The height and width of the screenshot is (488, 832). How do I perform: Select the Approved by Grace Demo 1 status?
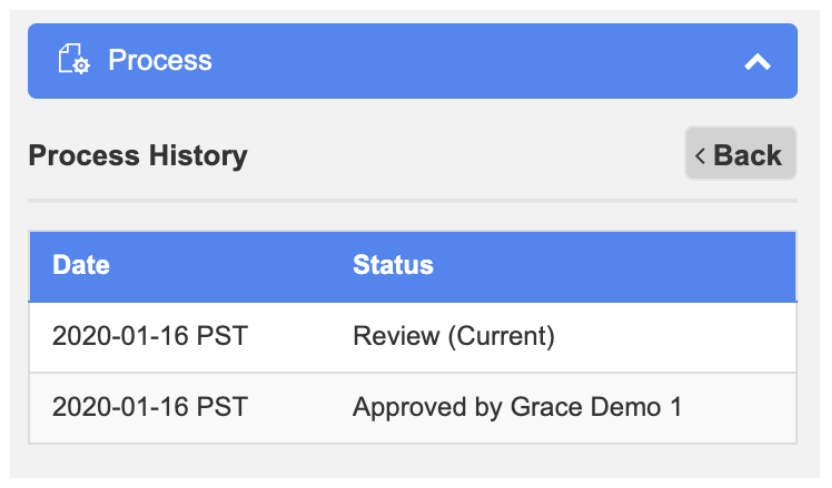coord(517,407)
